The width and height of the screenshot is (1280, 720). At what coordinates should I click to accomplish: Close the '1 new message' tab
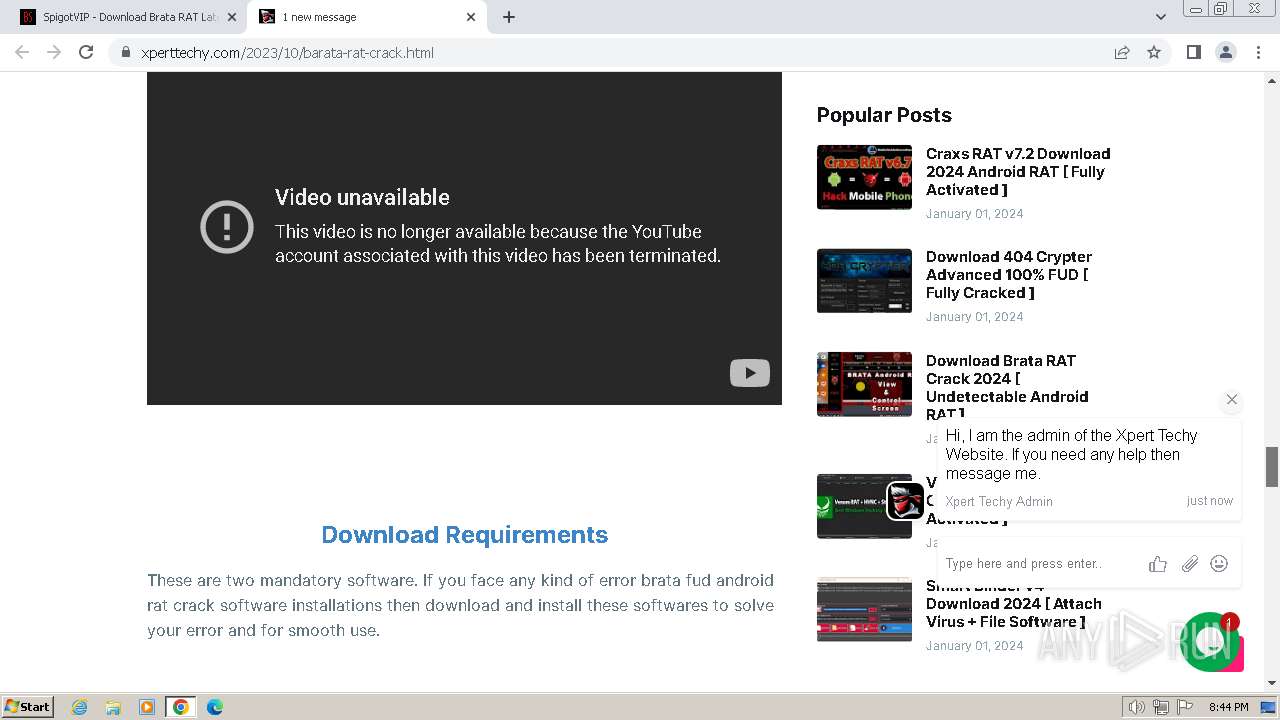tap(471, 17)
